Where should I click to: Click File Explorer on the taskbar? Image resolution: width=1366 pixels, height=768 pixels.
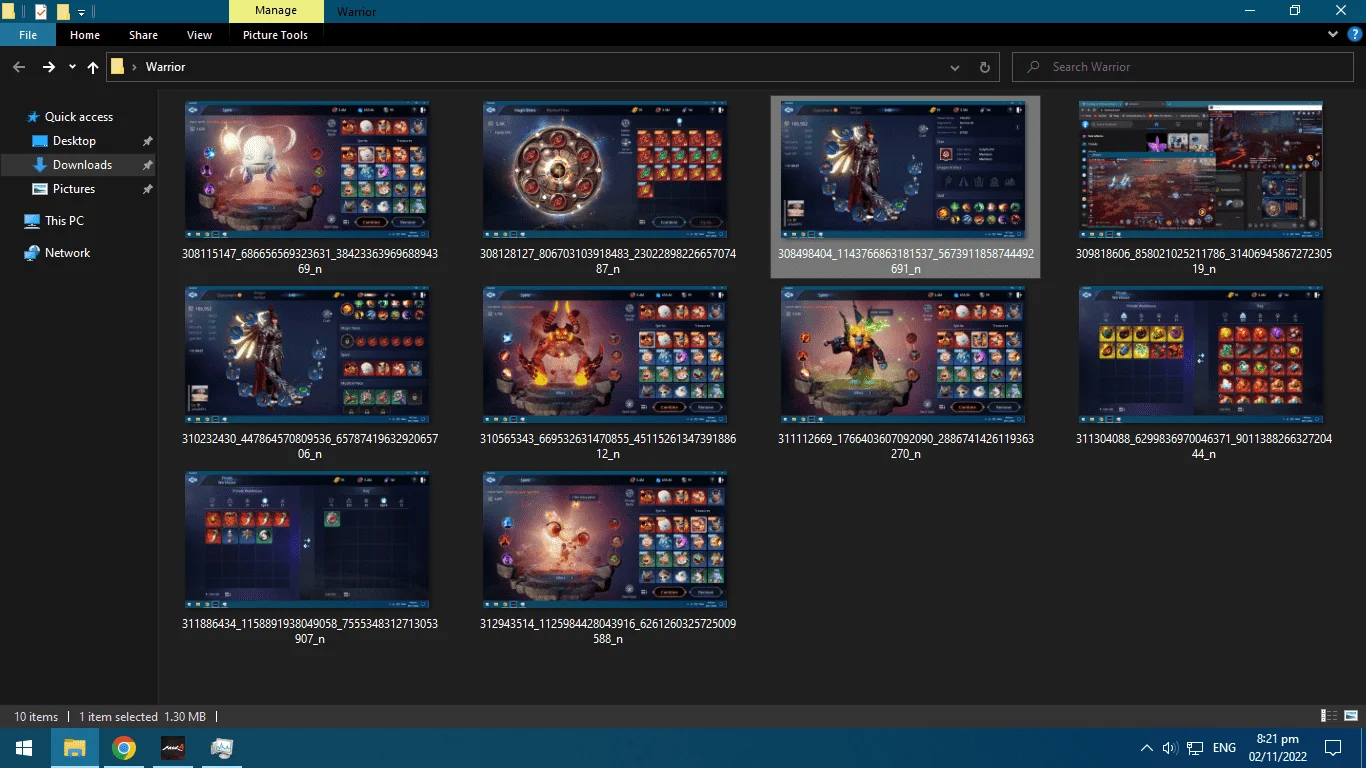click(75, 748)
